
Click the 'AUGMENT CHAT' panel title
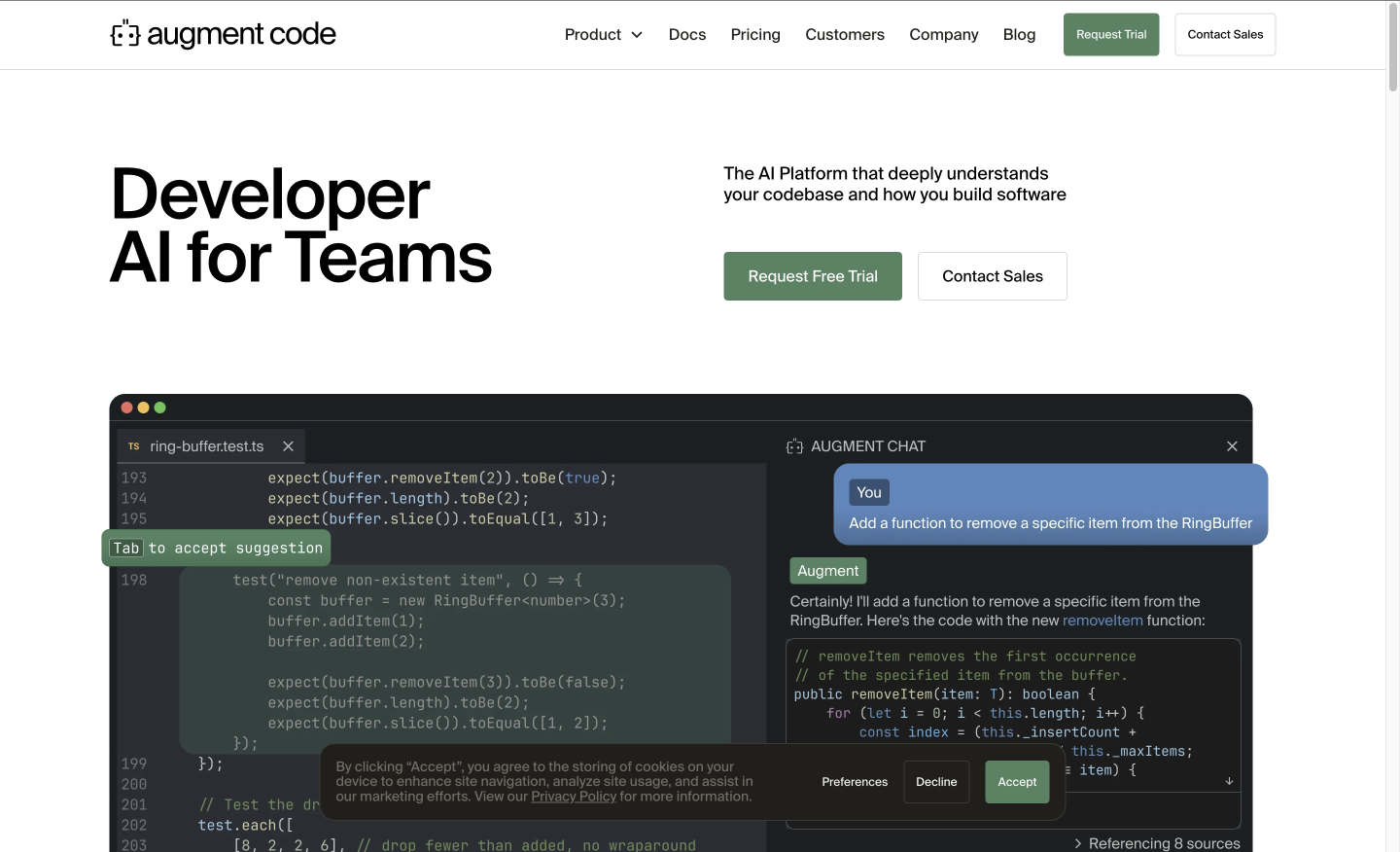868,446
